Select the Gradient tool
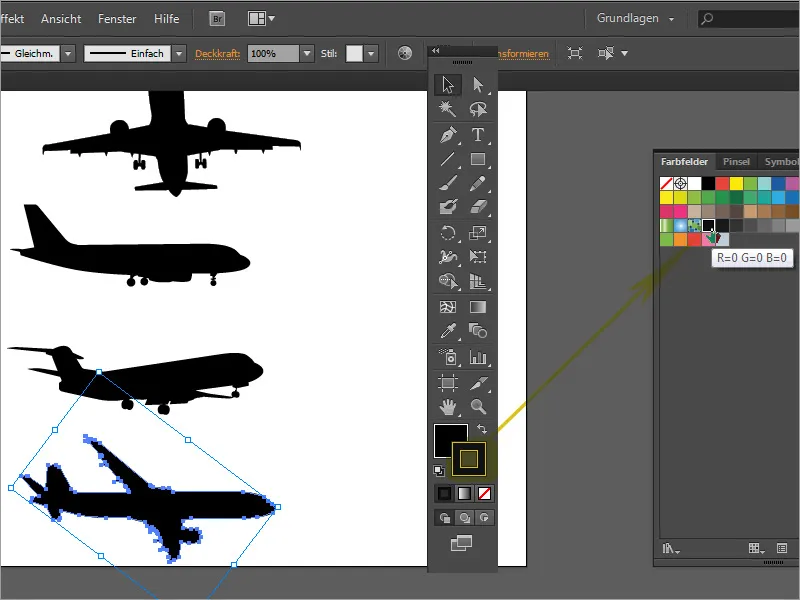This screenshot has height=600, width=800. pyautogui.click(x=478, y=307)
